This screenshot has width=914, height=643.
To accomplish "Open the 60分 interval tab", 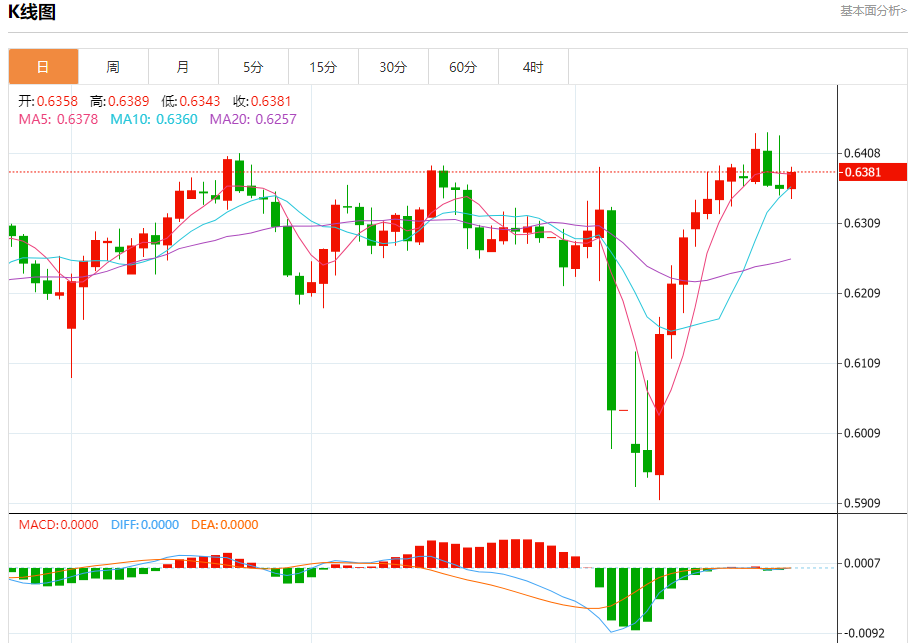I will click(463, 67).
